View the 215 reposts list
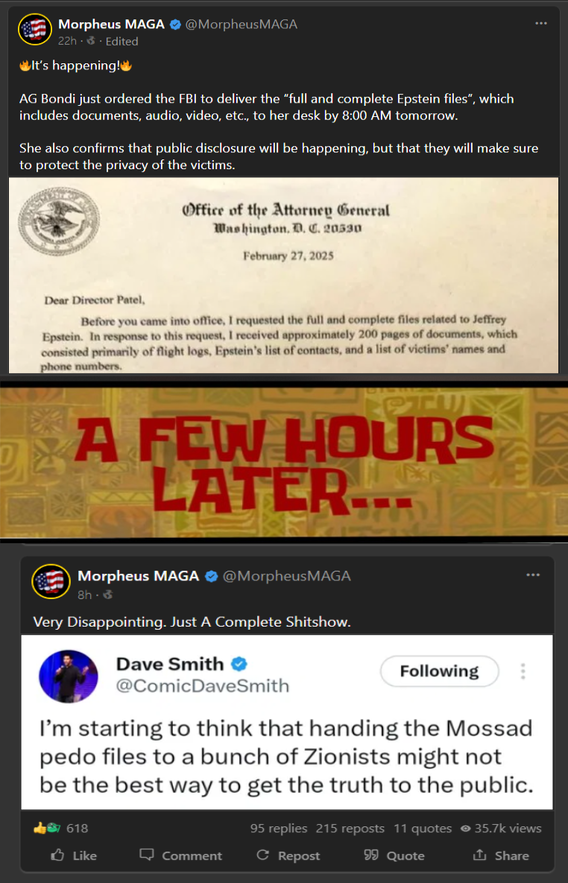 tap(350, 828)
